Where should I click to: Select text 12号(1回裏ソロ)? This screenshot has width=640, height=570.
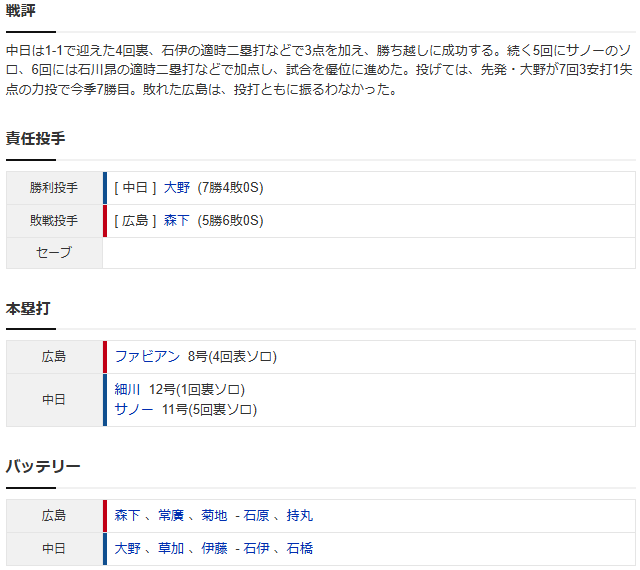pyautogui.click(x=197, y=390)
